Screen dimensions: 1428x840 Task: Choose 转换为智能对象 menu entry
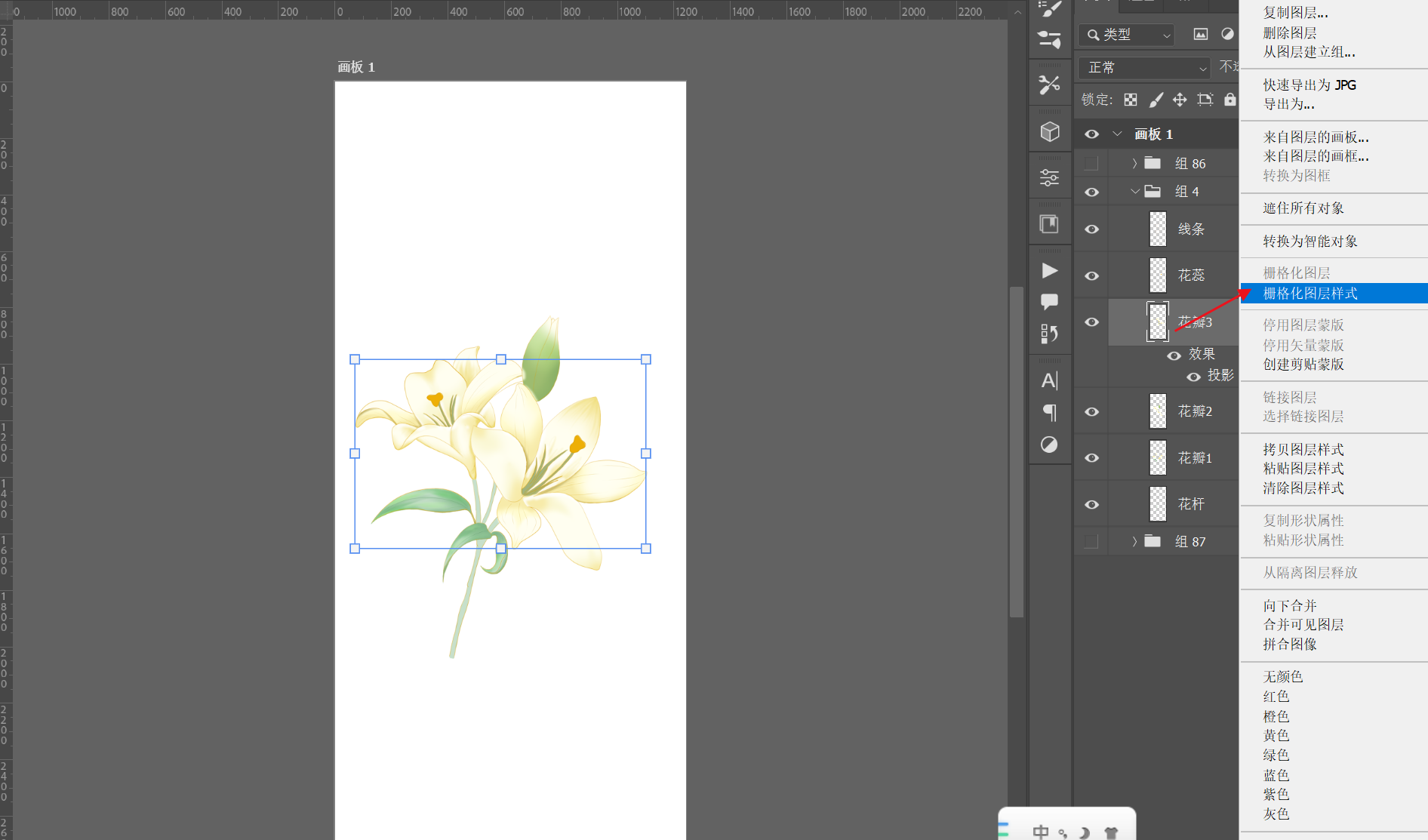[x=1310, y=242]
